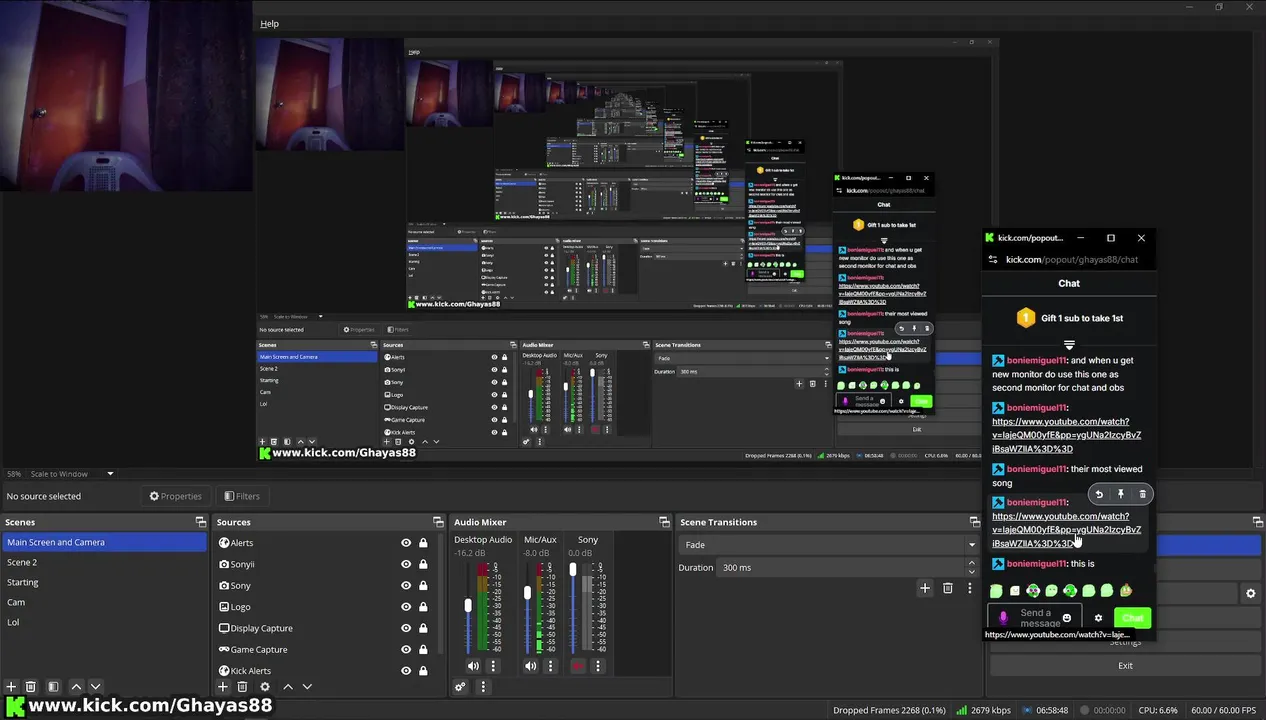Switch to the Cam scene
1266x720 pixels.
(104, 602)
